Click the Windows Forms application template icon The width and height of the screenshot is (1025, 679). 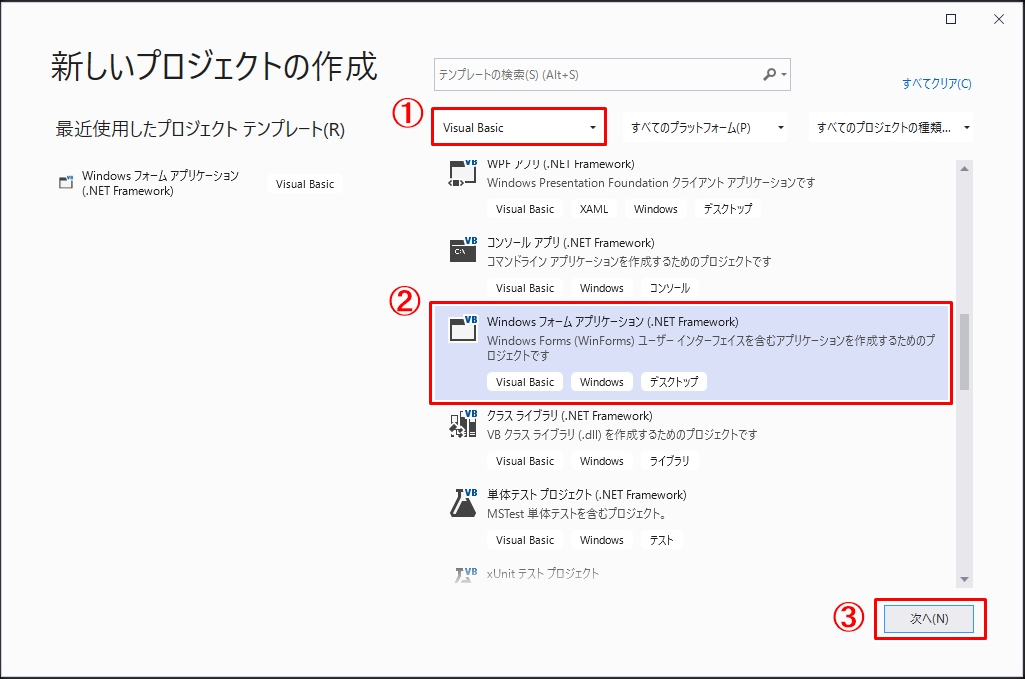point(463,329)
